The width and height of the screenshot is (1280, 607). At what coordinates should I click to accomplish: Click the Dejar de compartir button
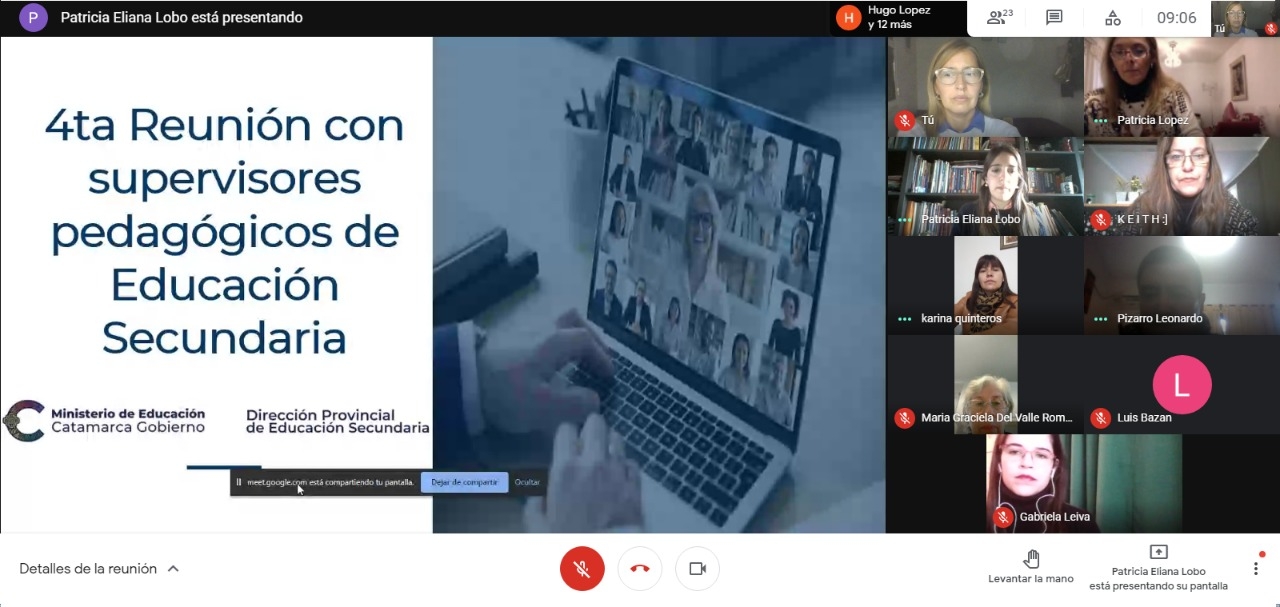coord(464,482)
